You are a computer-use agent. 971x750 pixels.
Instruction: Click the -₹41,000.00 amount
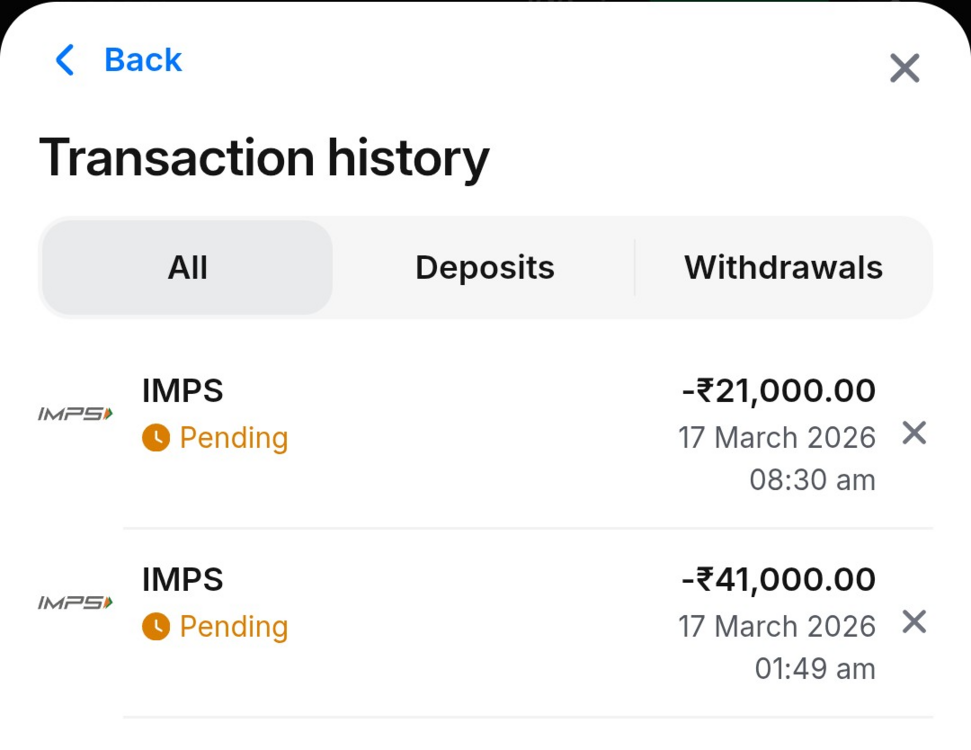click(x=778, y=580)
